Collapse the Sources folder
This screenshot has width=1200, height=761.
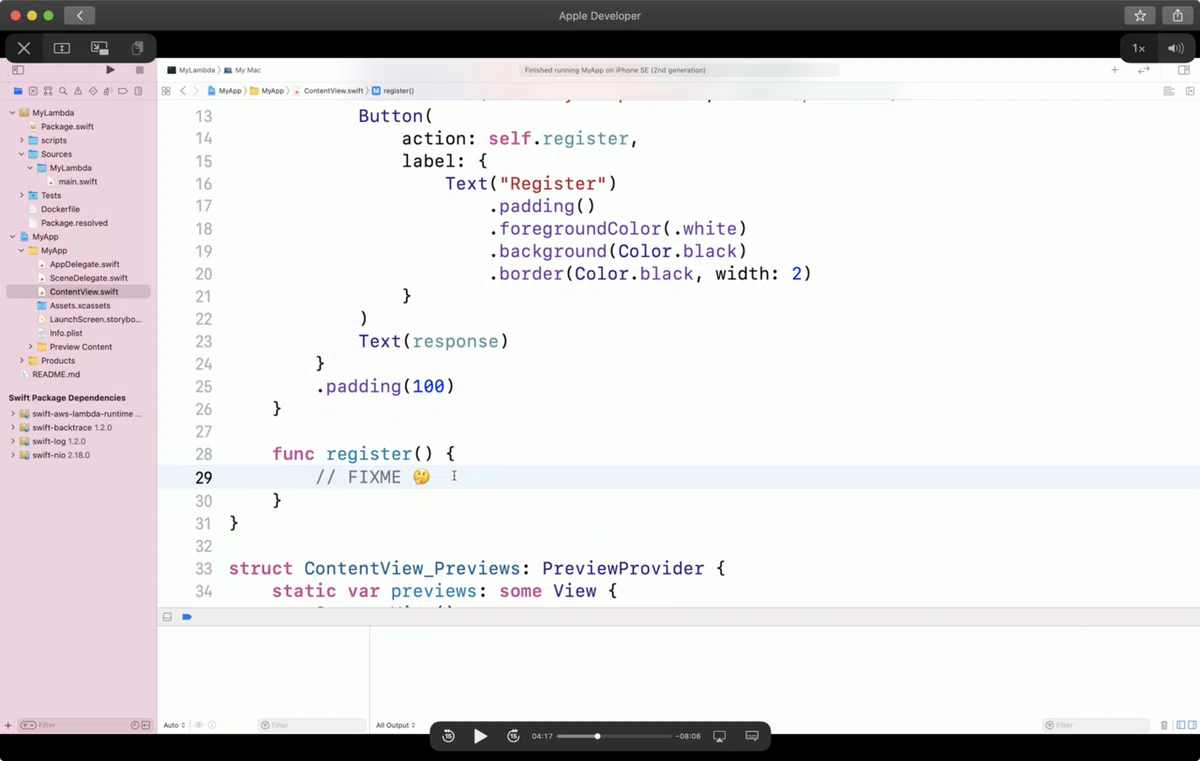tap(21, 155)
